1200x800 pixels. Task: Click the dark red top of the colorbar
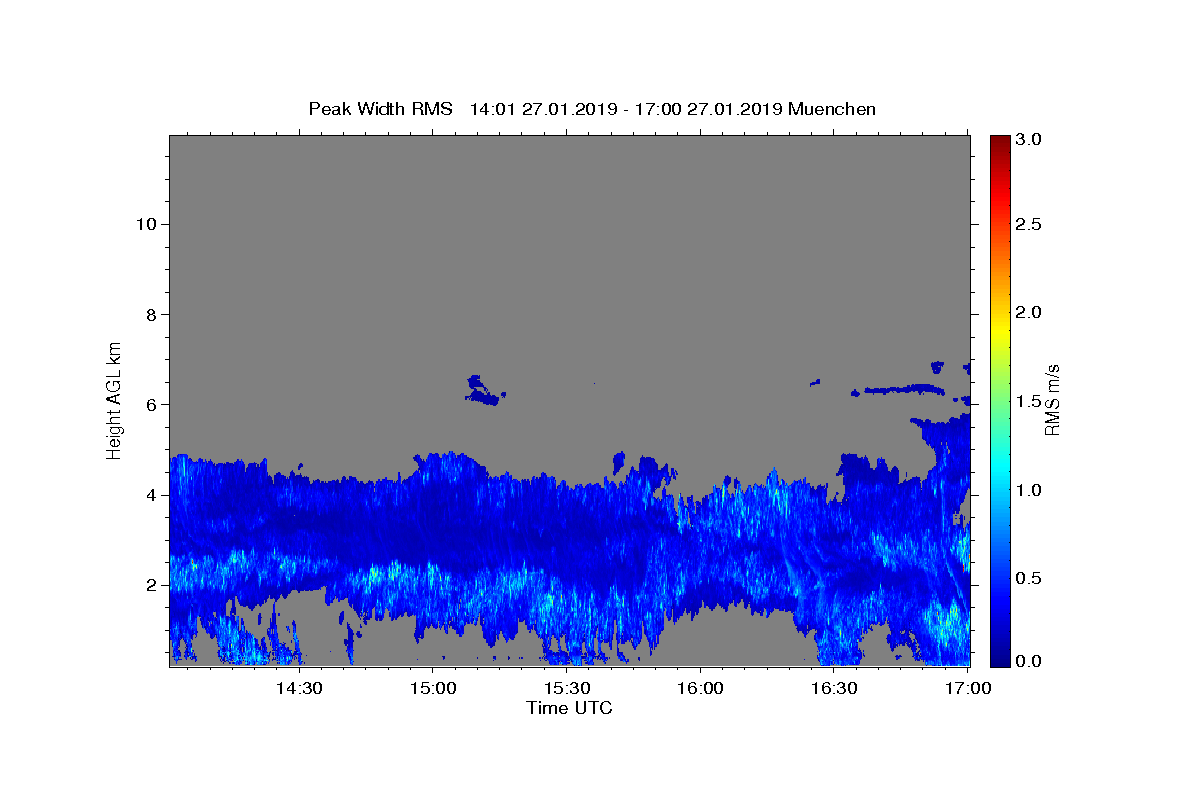coord(999,142)
